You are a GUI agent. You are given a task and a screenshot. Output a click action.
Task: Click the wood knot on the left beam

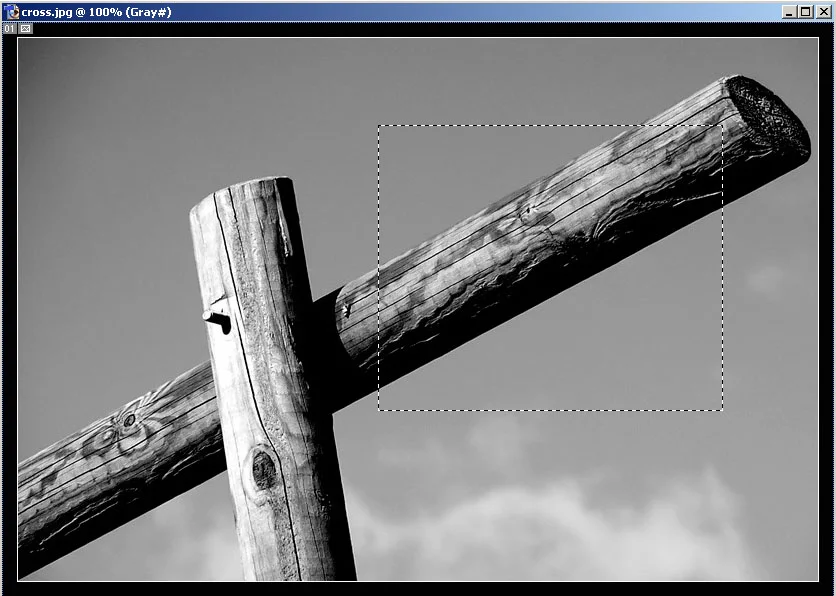tap(128, 421)
